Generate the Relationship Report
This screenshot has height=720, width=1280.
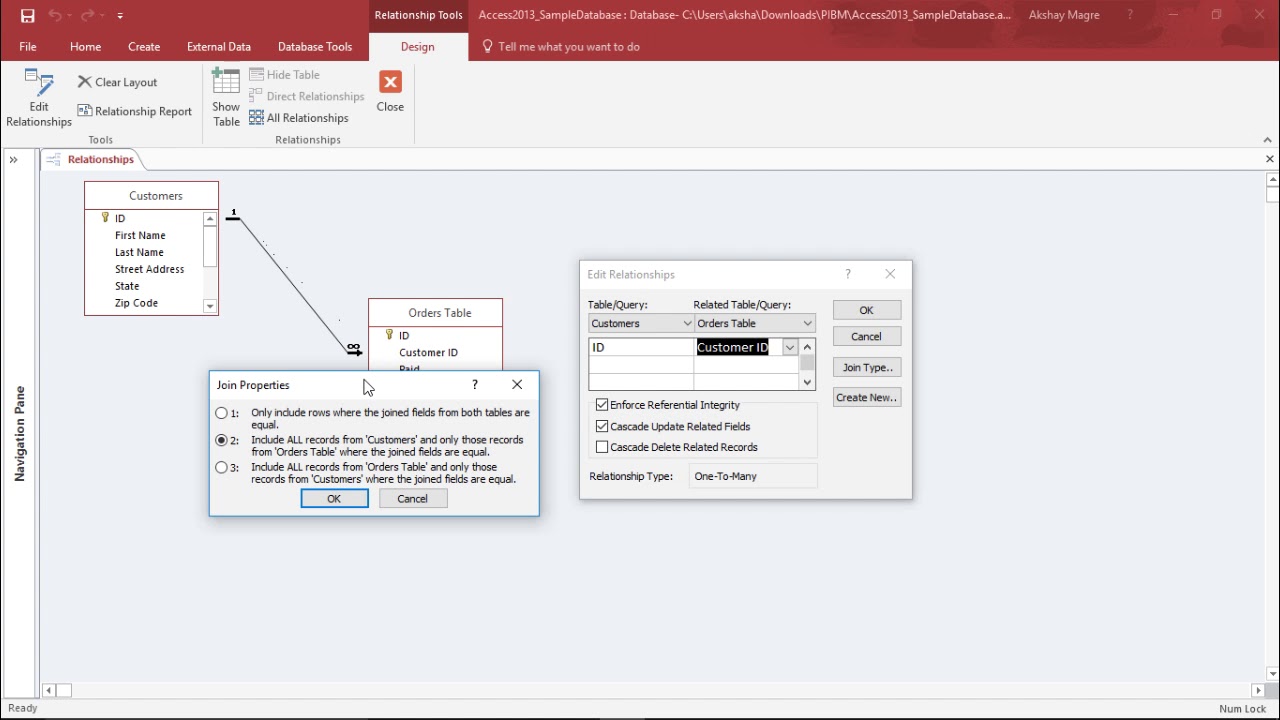pyautogui.click(x=135, y=111)
